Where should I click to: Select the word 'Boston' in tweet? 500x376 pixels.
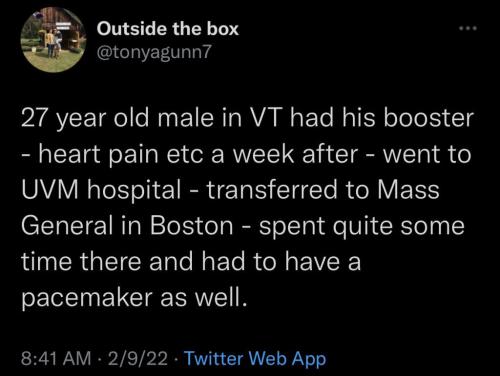(191, 226)
